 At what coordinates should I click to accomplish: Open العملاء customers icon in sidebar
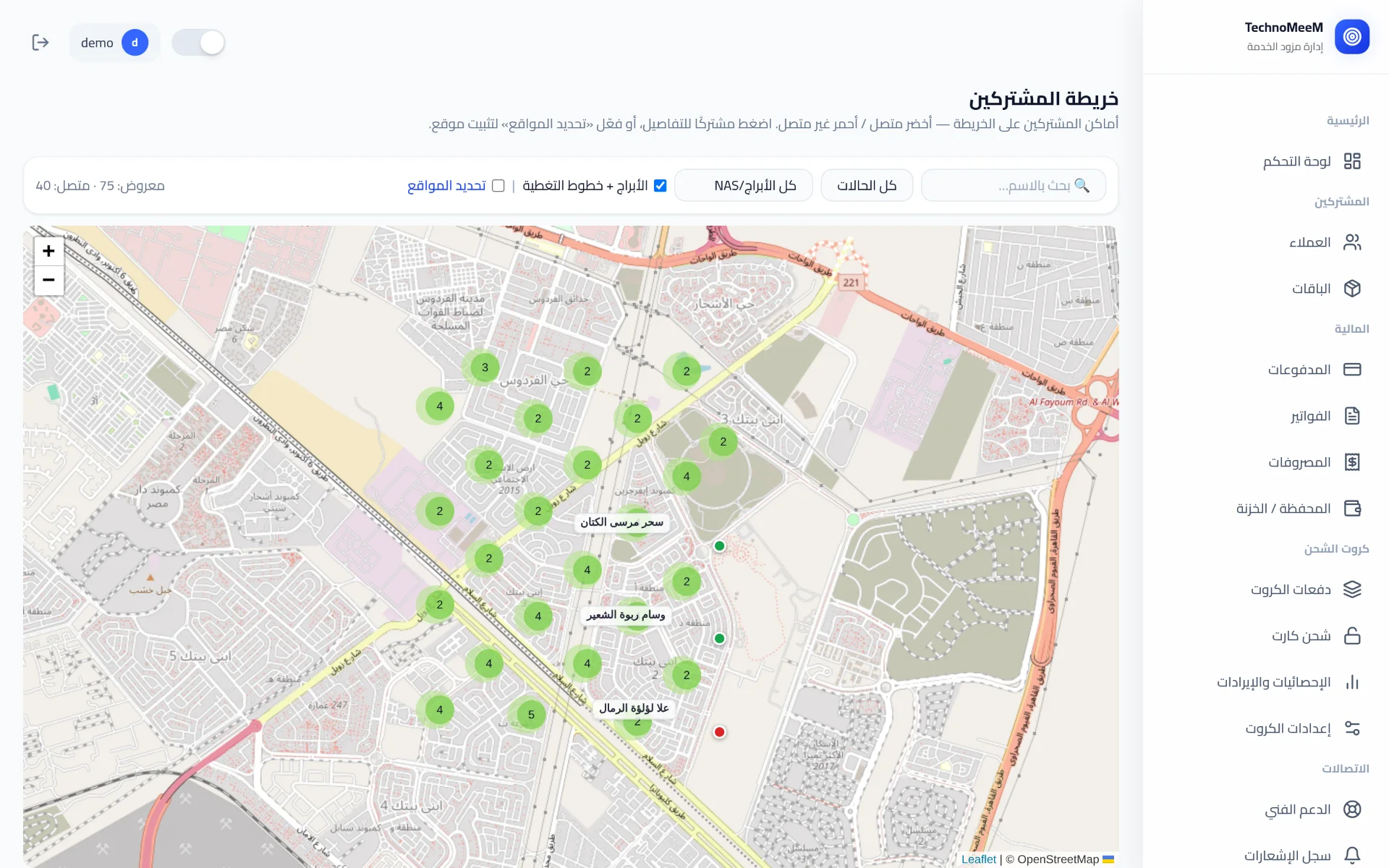pyautogui.click(x=1351, y=242)
